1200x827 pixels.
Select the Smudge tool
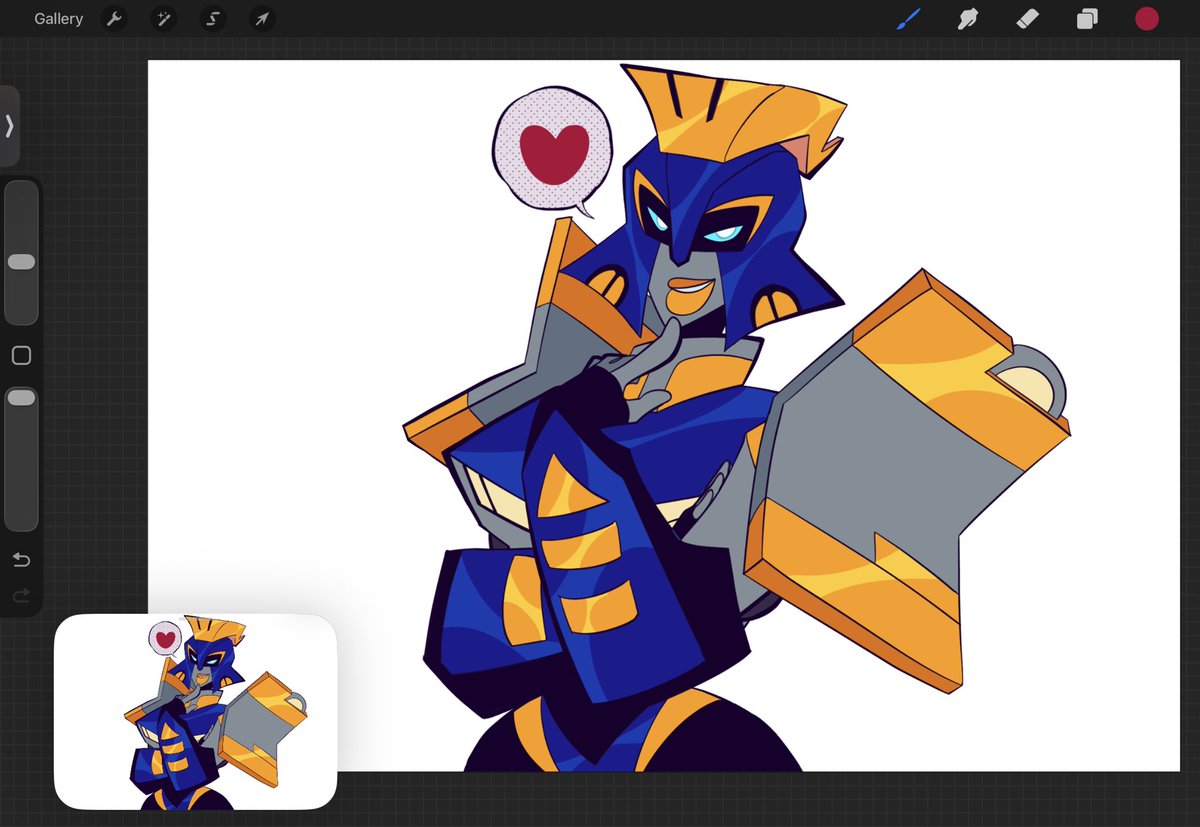pyautogui.click(x=968, y=19)
